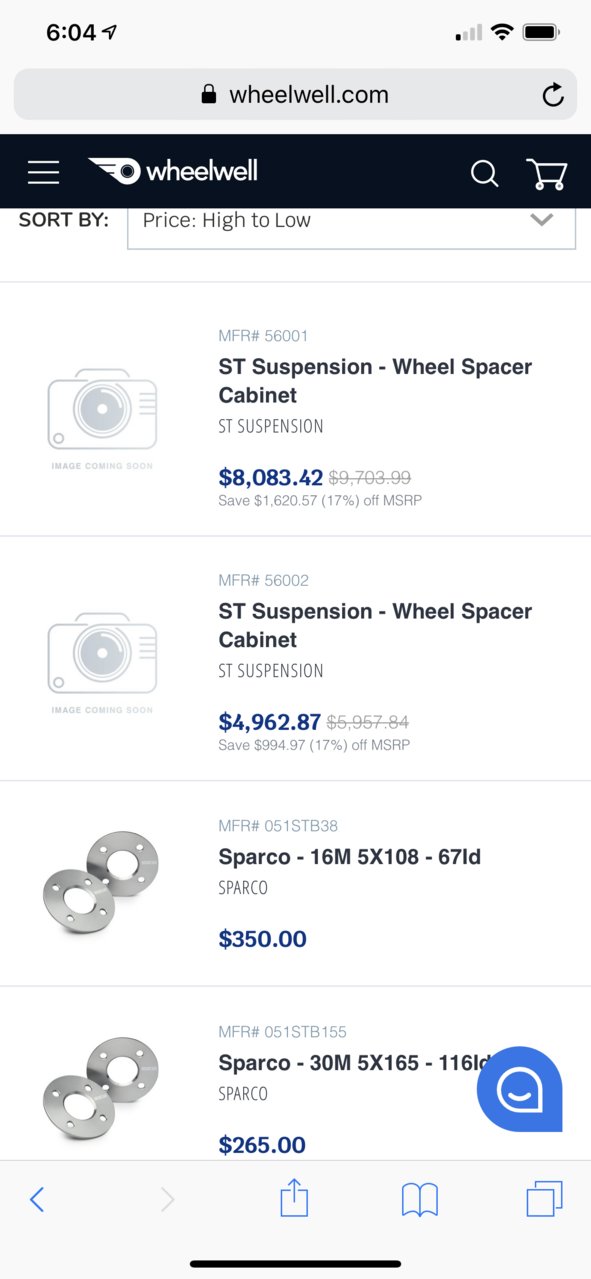Select the Sparco 30M spacer thumbnail
The width and height of the screenshot is (591, 1279).
tap(101, 1088)
